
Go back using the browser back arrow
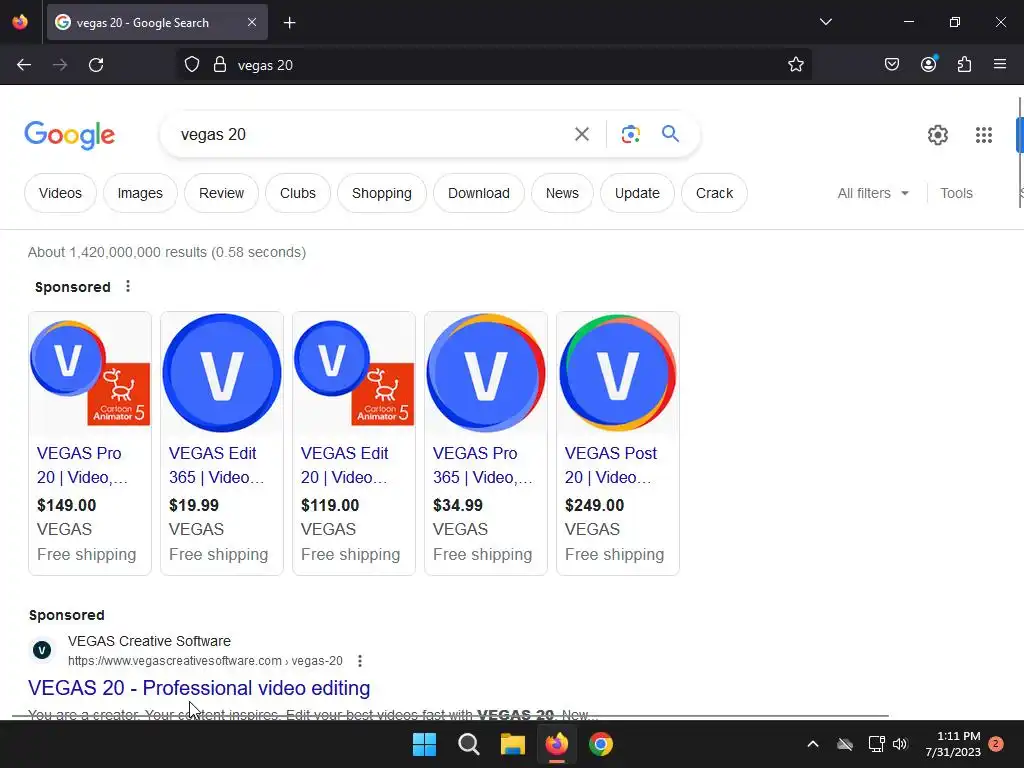coord(24,65)
